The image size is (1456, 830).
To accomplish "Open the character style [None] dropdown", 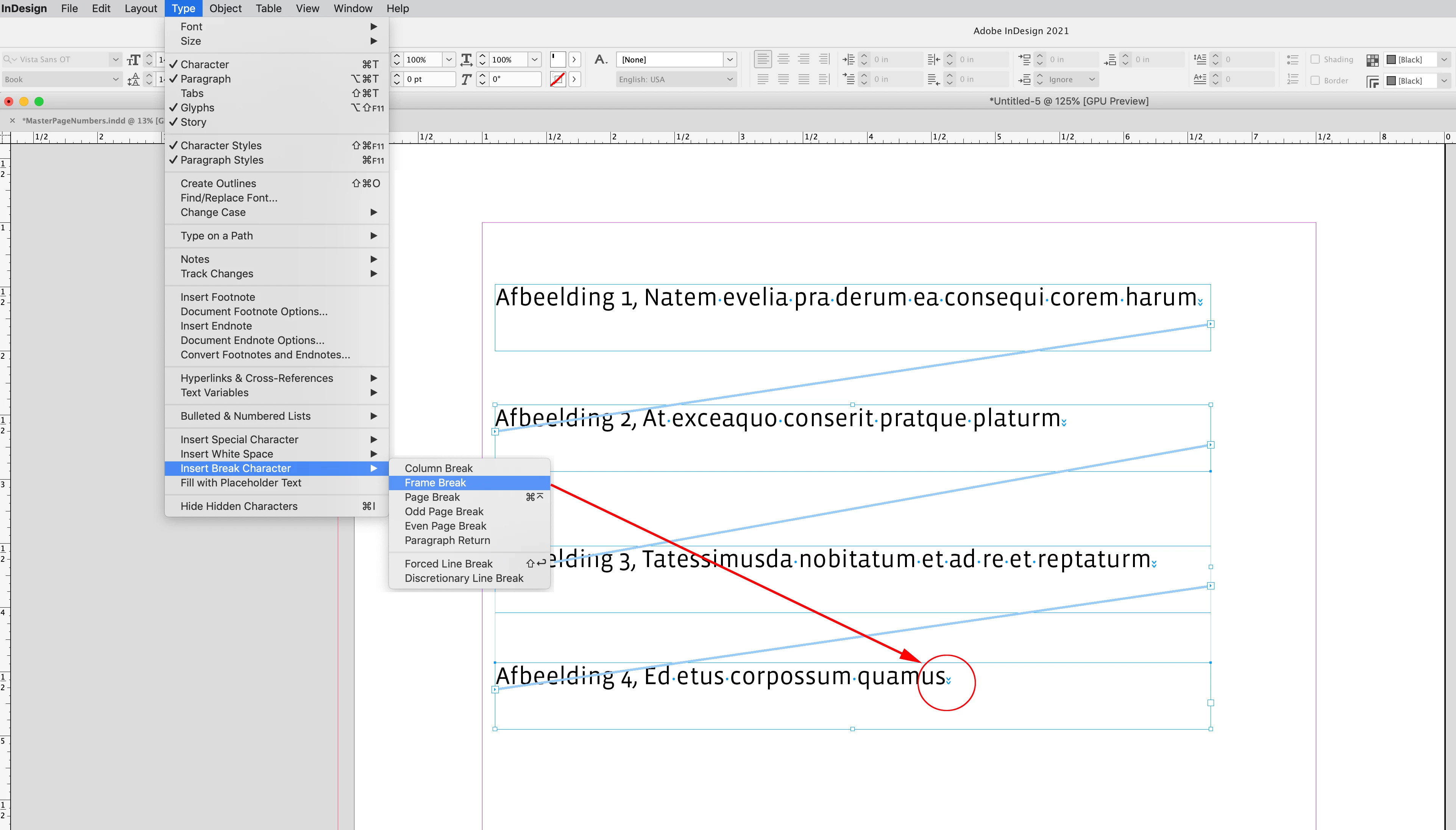I will point(730,59).
